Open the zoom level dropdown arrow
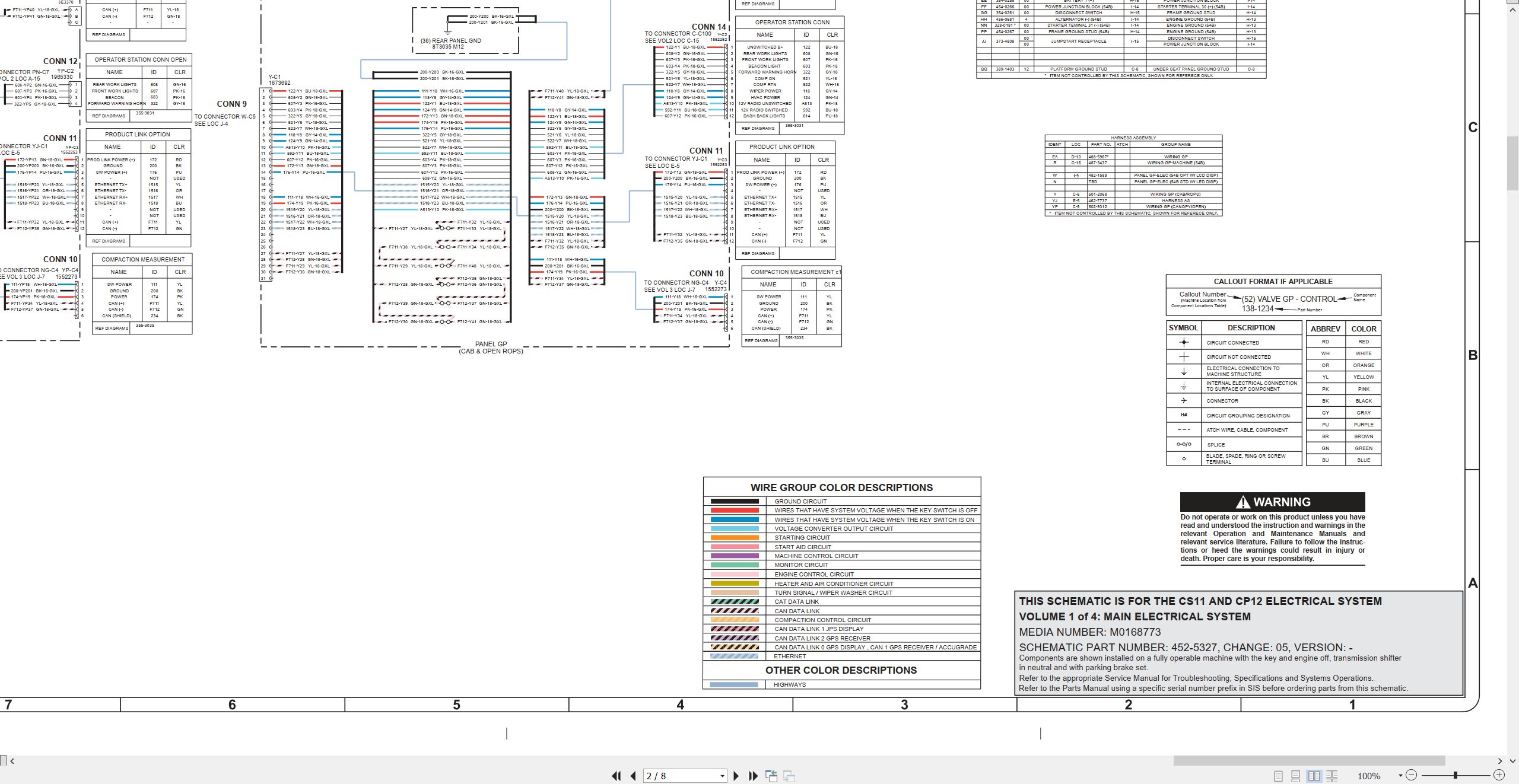Image resolution: width=1519 pixels, height=784 pixels. (x=1400, y=776)
